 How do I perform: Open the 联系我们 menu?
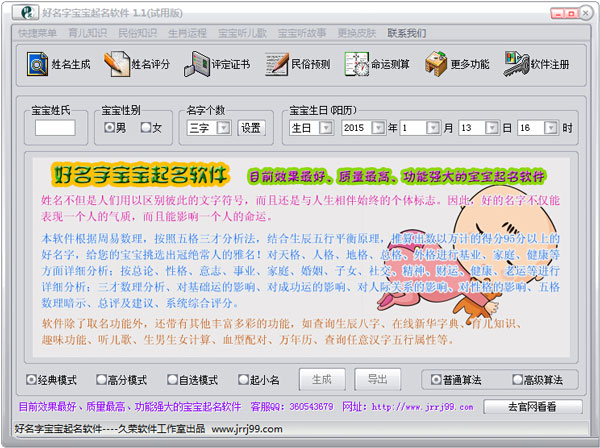pos(406,33)
